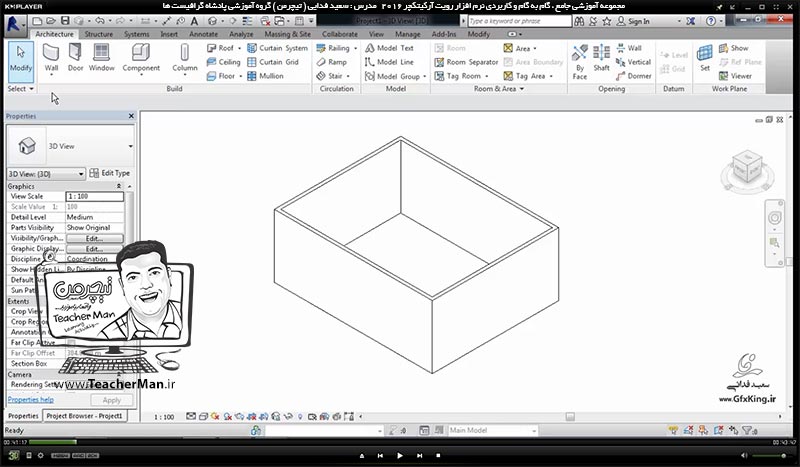Toggle Select Links in status bar
800x467 pixels.
click(673, 430)
